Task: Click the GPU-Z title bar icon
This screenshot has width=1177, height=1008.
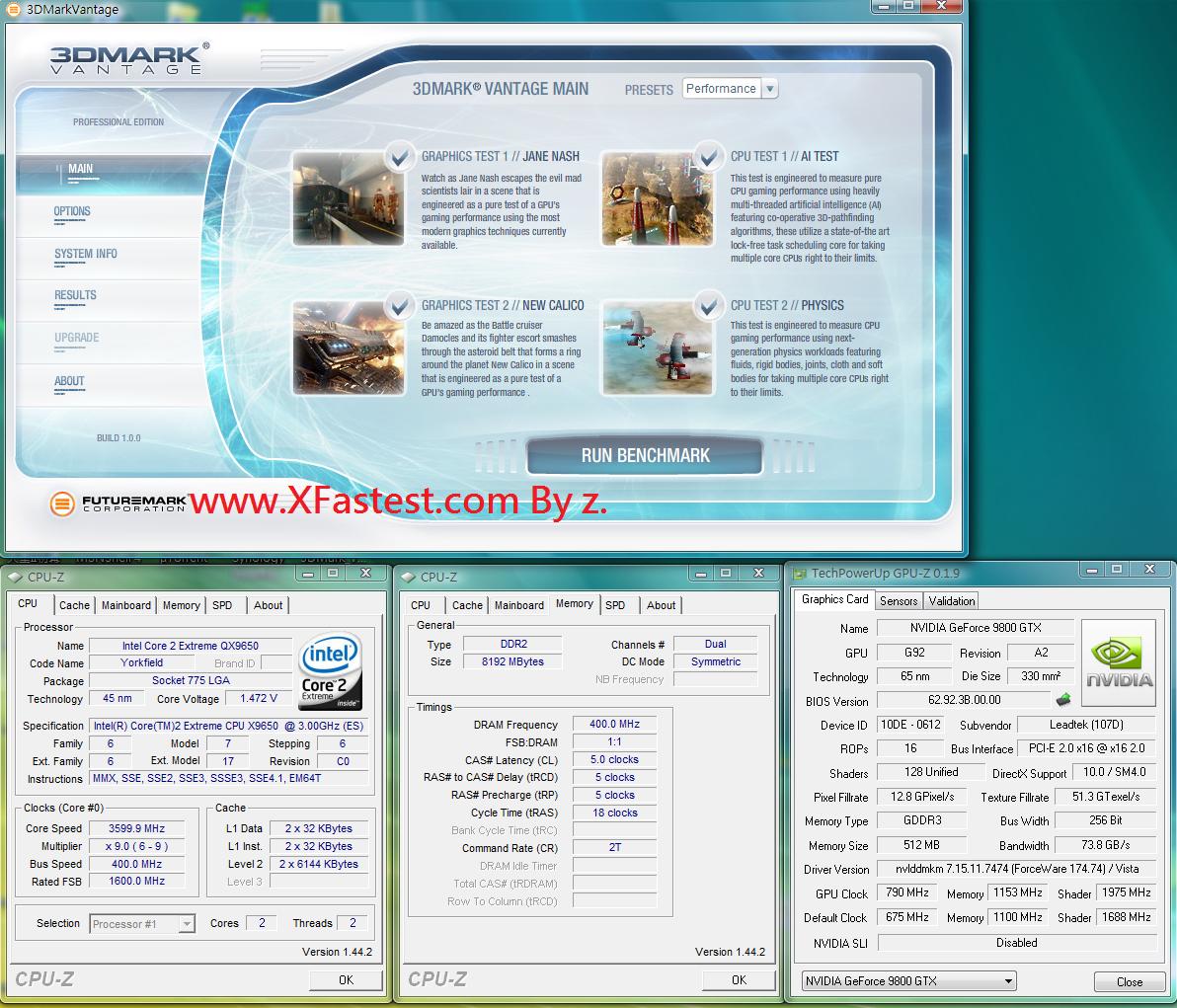Action: pos(800,574)
